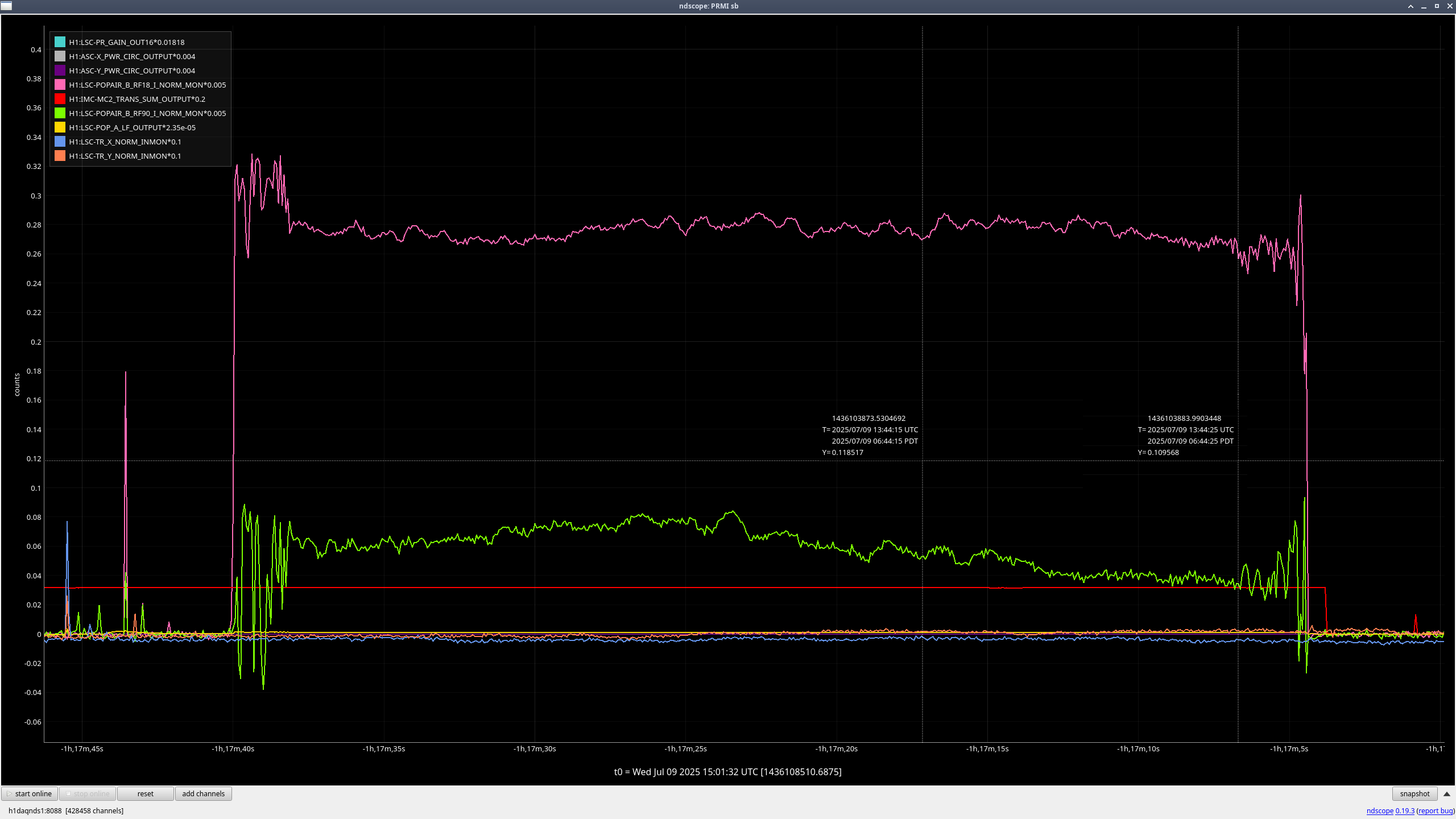Click the -1h,17m,10s X-axis tick label

(x=1138, y=748)
